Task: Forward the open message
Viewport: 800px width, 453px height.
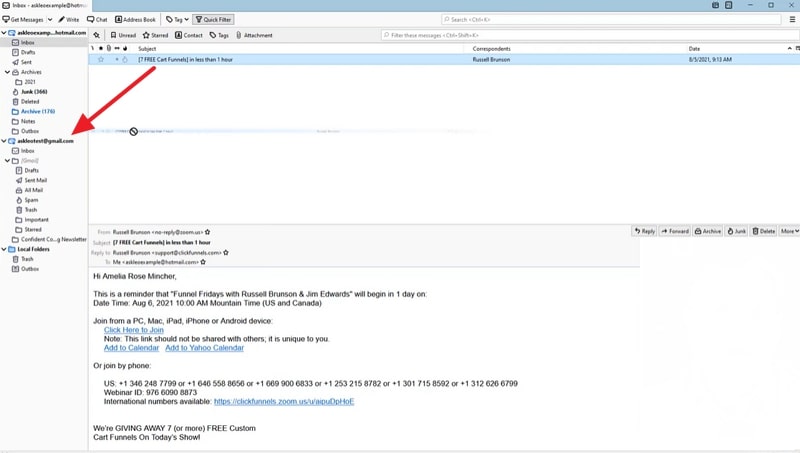Action: 675,231
